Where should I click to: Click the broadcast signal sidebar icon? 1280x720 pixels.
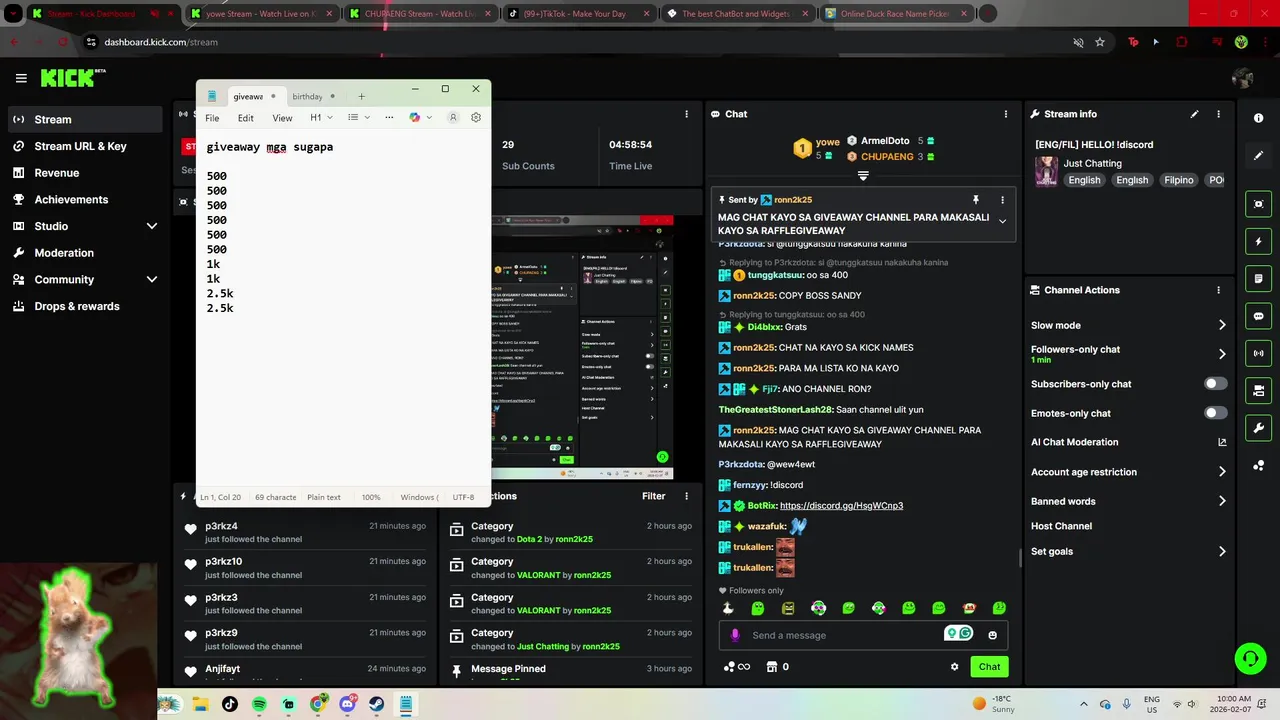click(1258, 353)
